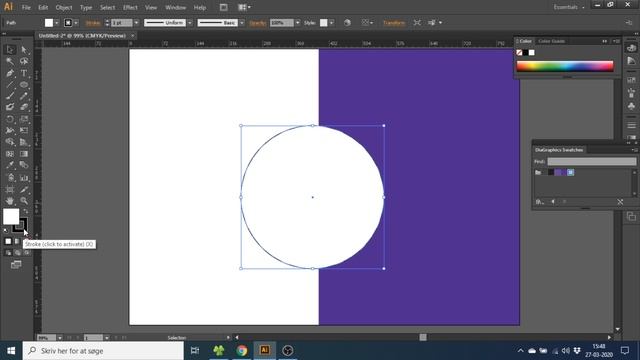This screenshot has height=360, width=640.
Task: Select the Symbol Sprayer tool
Action: tap(10, 178)
